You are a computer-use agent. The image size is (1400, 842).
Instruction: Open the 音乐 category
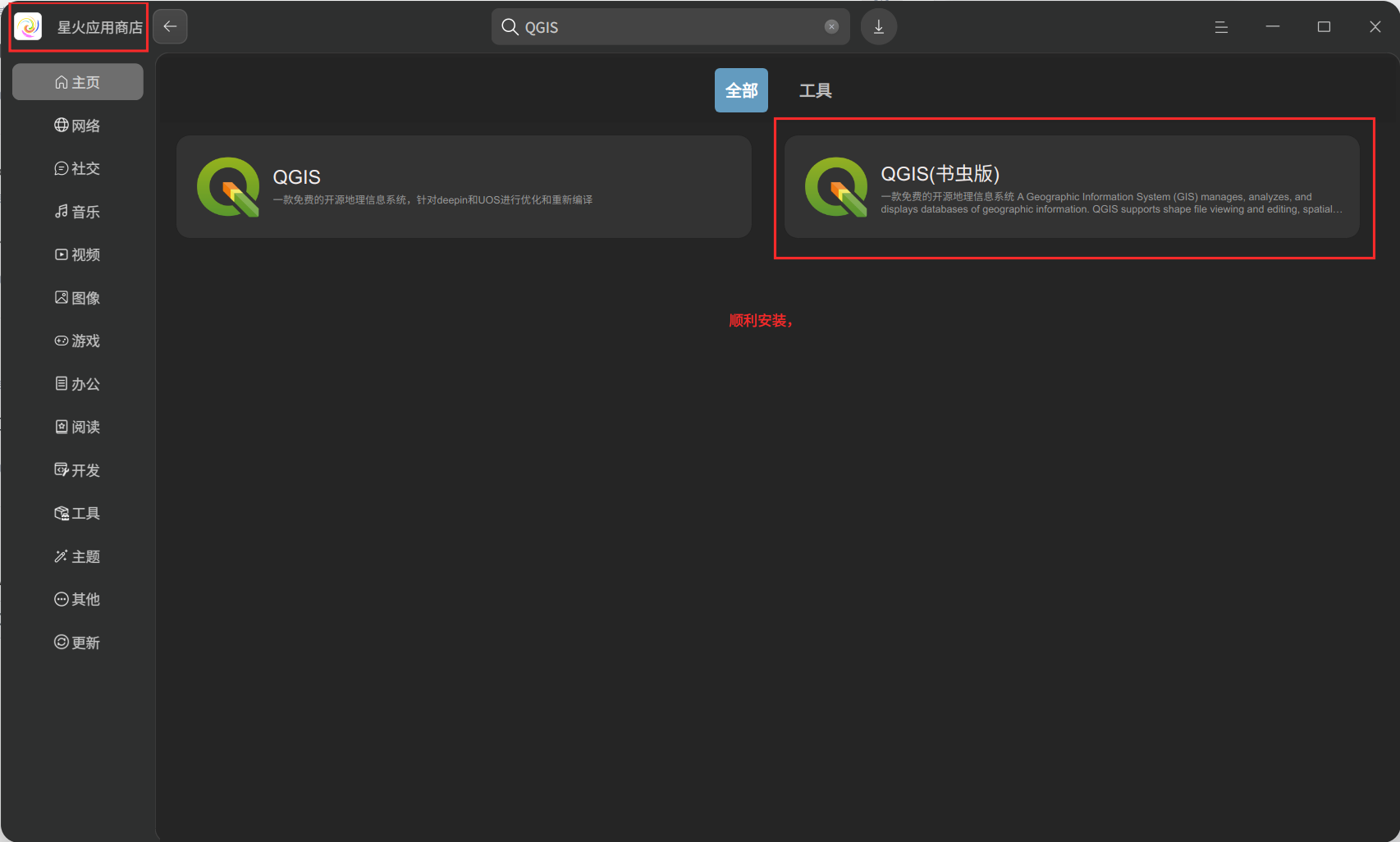pyautogui.click(x=78, y=212)
